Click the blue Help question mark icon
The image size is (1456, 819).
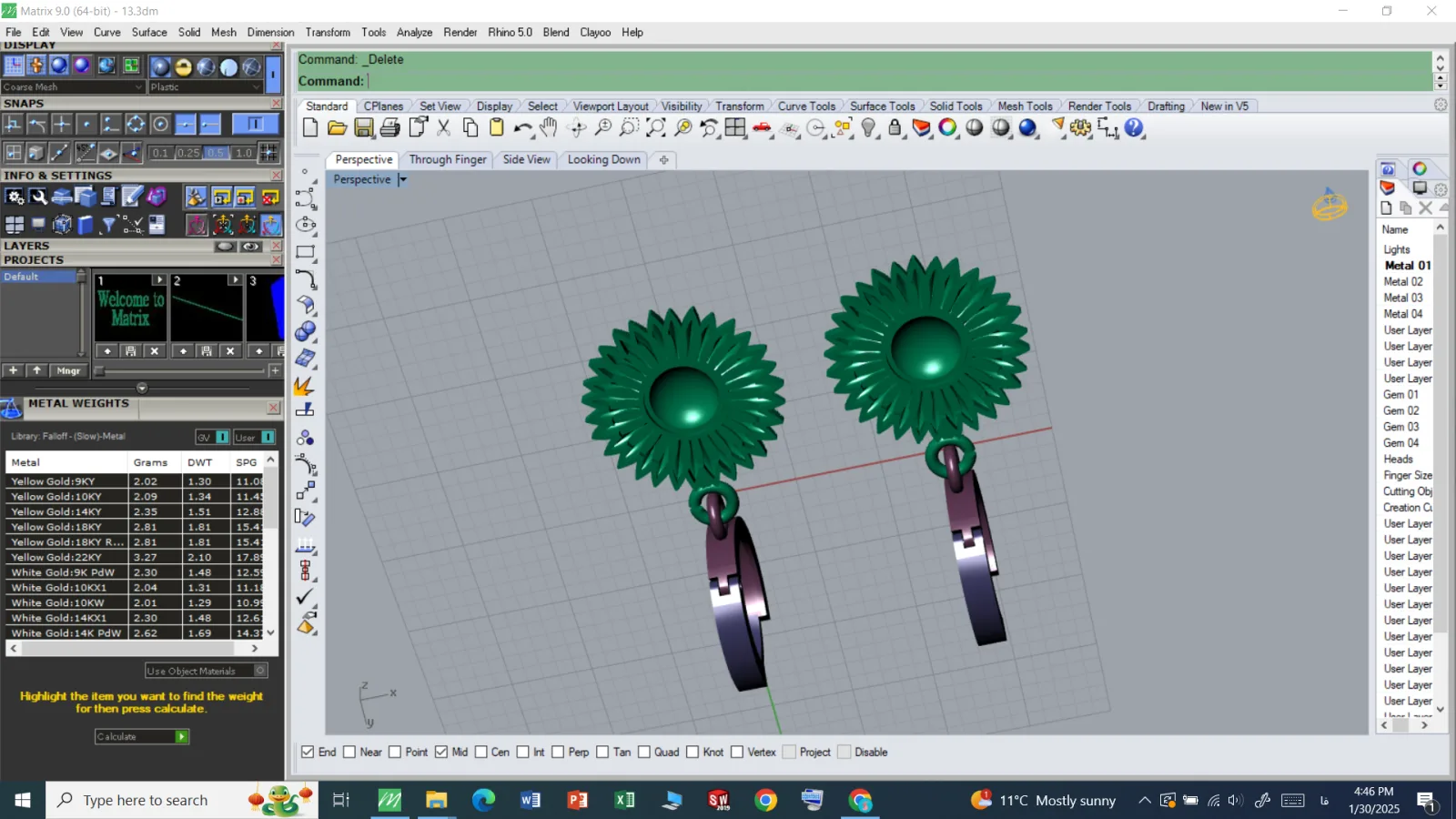[x=1134, y=128]
